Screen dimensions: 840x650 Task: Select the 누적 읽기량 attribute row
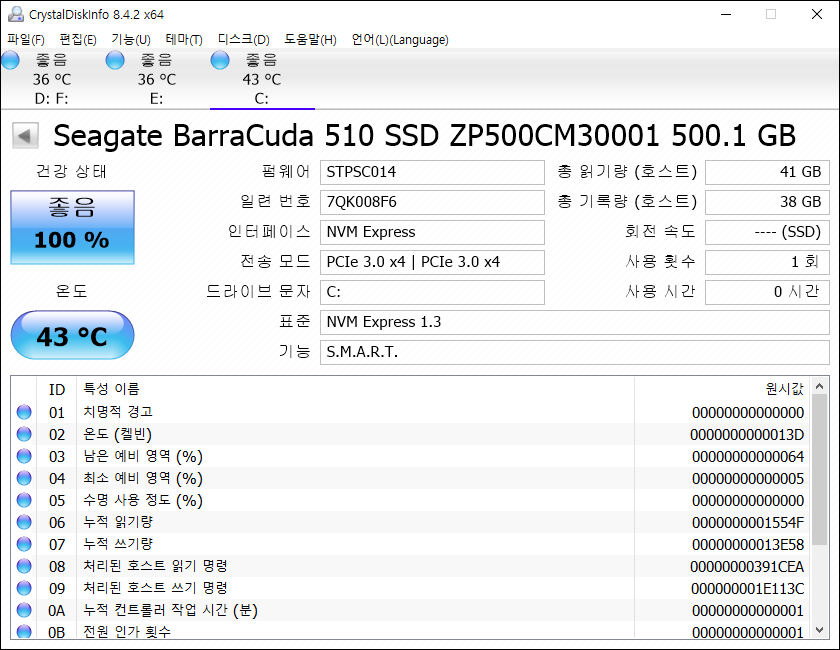point(410,522)
